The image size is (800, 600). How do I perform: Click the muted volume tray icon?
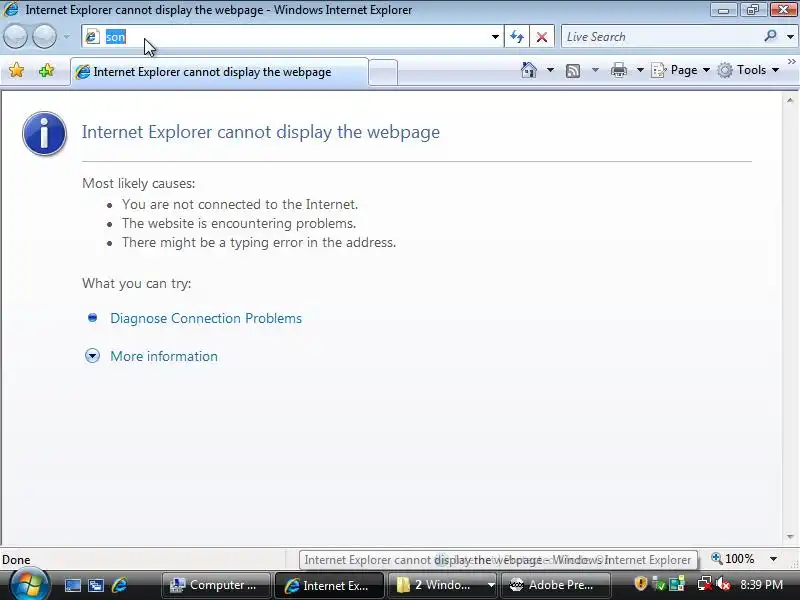pyautogui.click(x=723, y=584)
